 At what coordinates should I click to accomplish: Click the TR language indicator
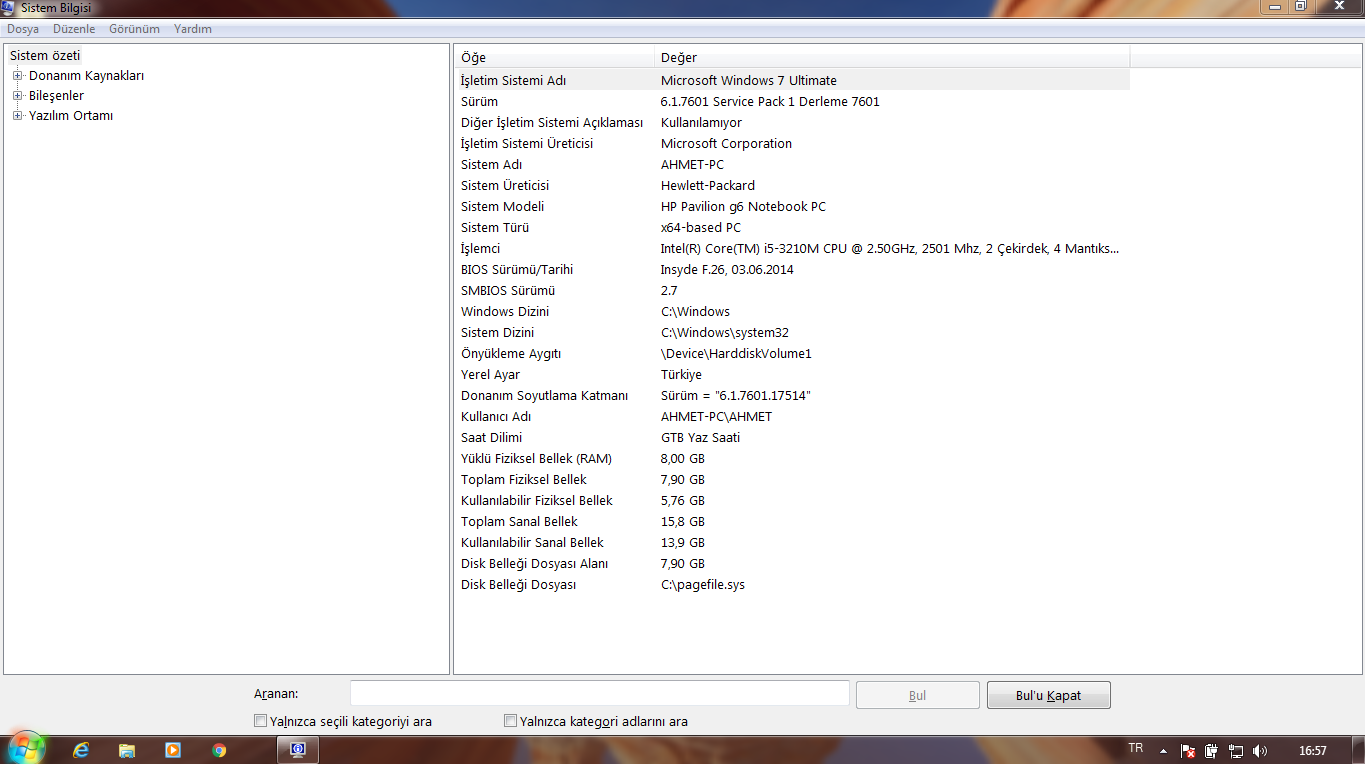pos(1135,748)
